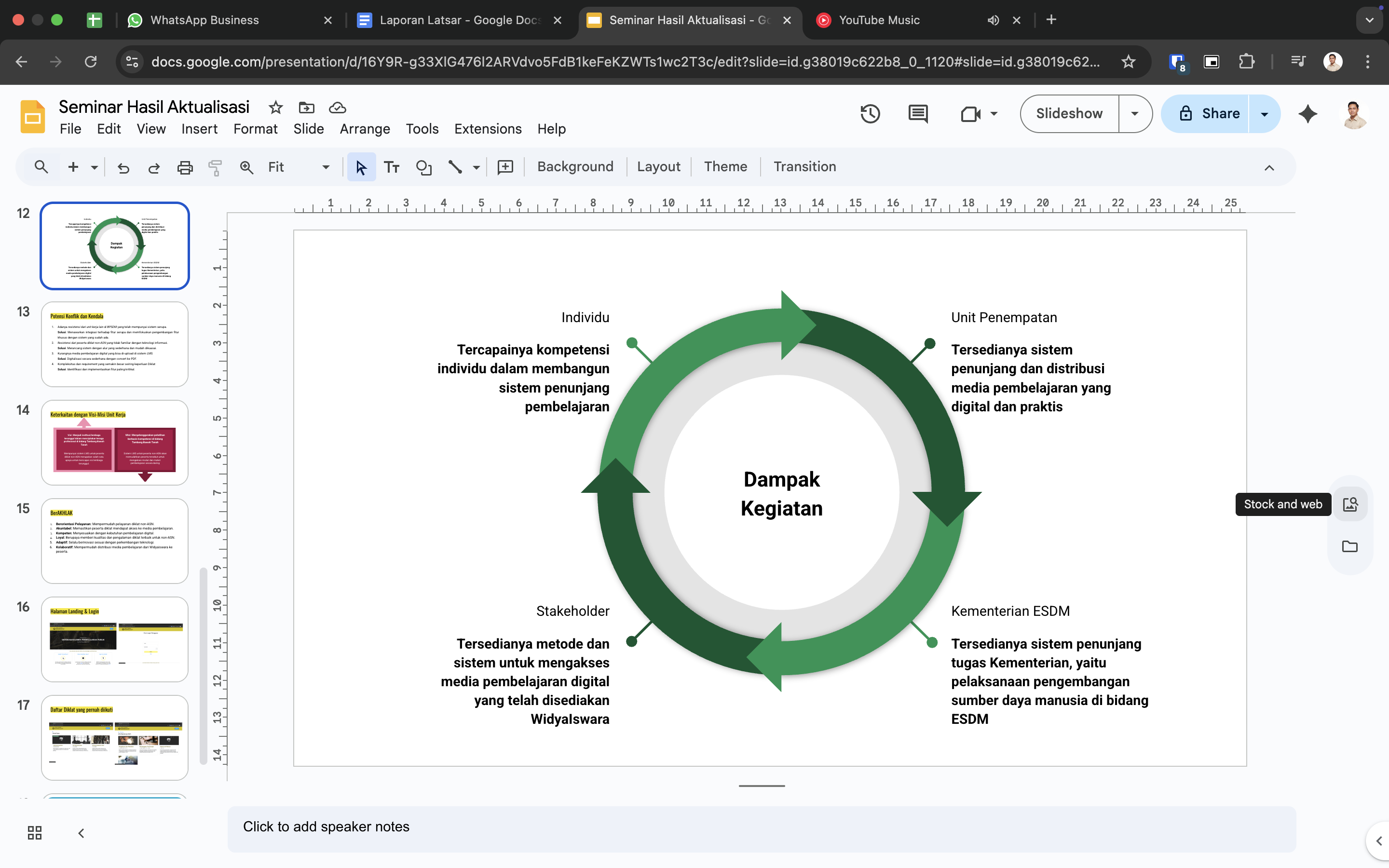The image size is (1389, 868).
Task: Click the Paint format icon
Action: [215, 167]
